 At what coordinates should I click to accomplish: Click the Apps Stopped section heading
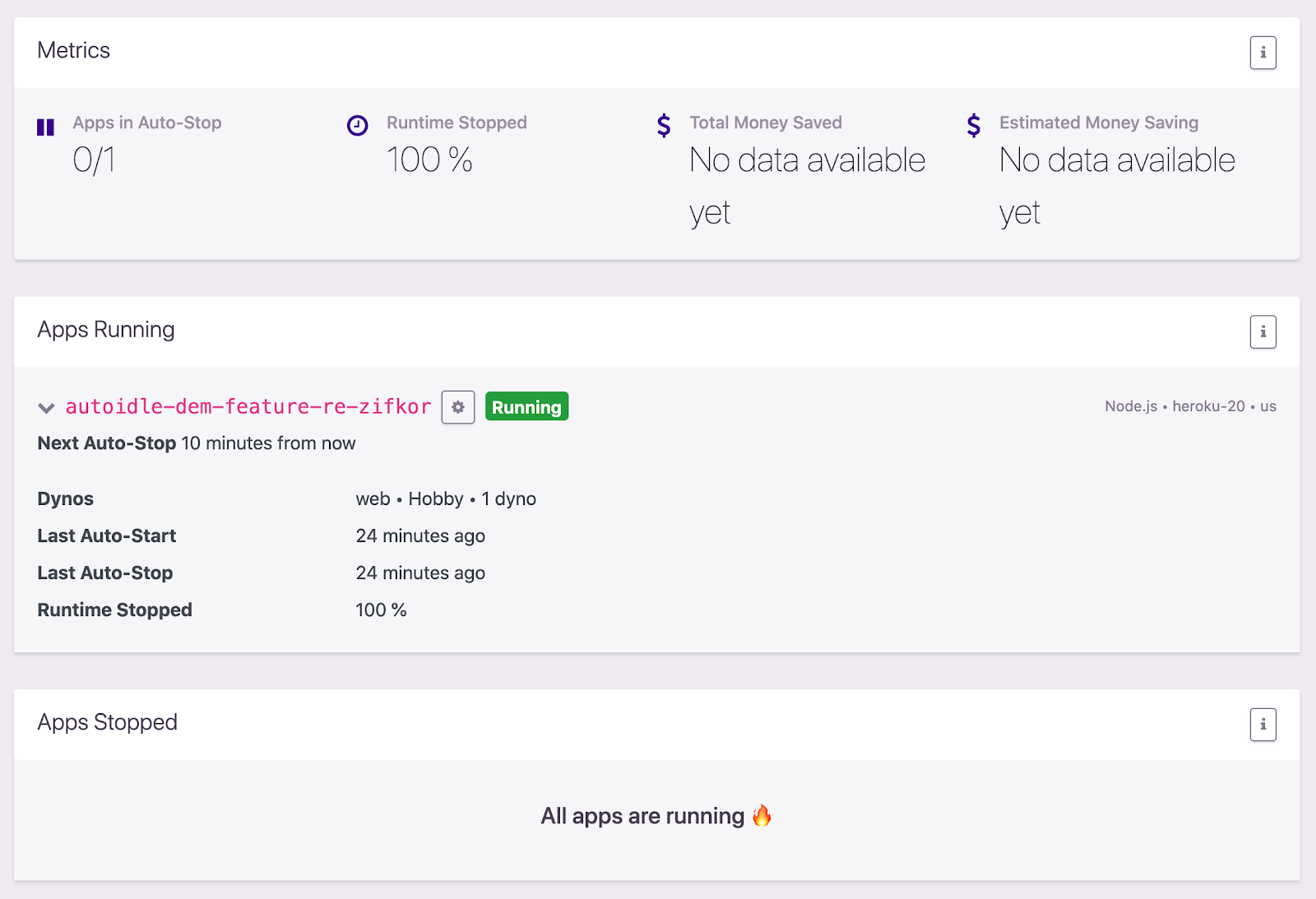[x=108, y=722]
